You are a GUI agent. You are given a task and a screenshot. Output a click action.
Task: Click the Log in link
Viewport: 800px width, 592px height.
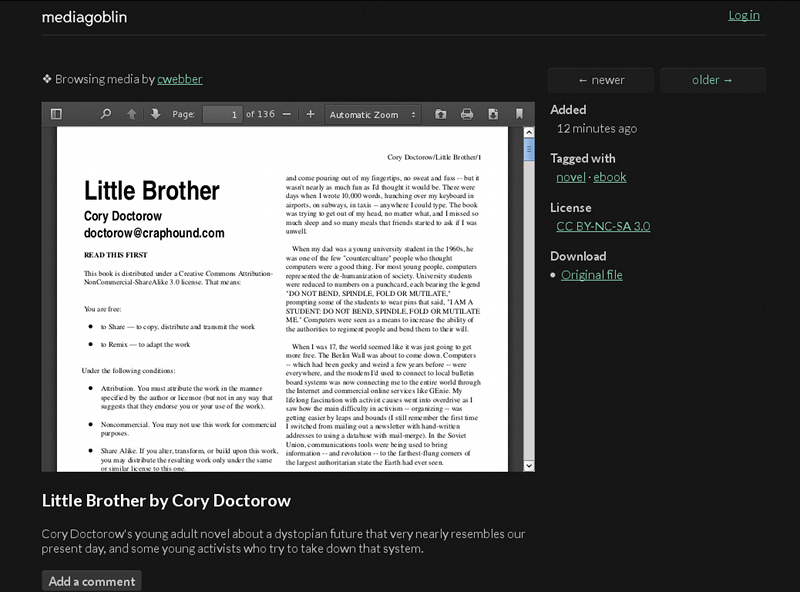point(744,15)
